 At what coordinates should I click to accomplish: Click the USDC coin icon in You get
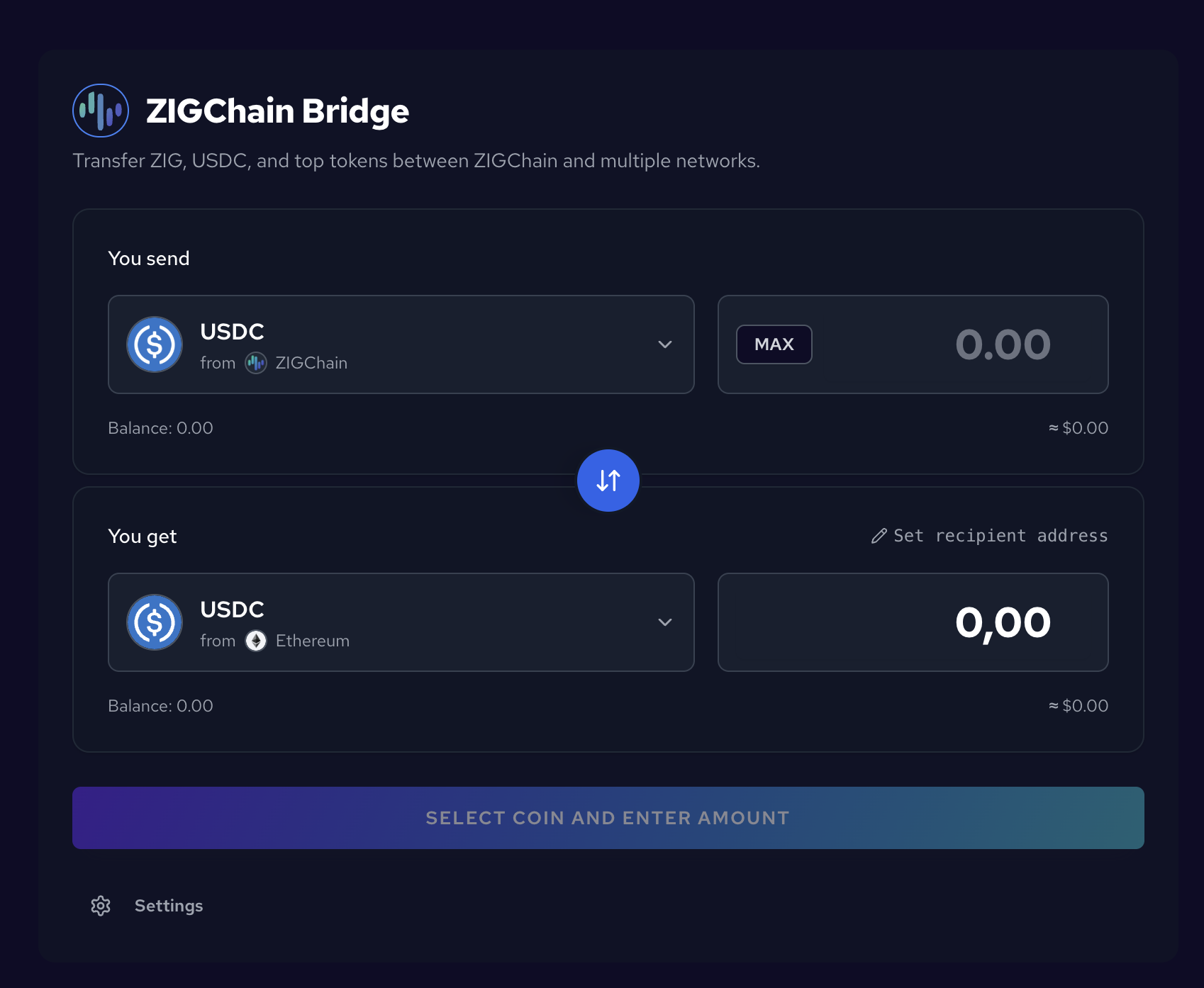click(x=155, y=622)
